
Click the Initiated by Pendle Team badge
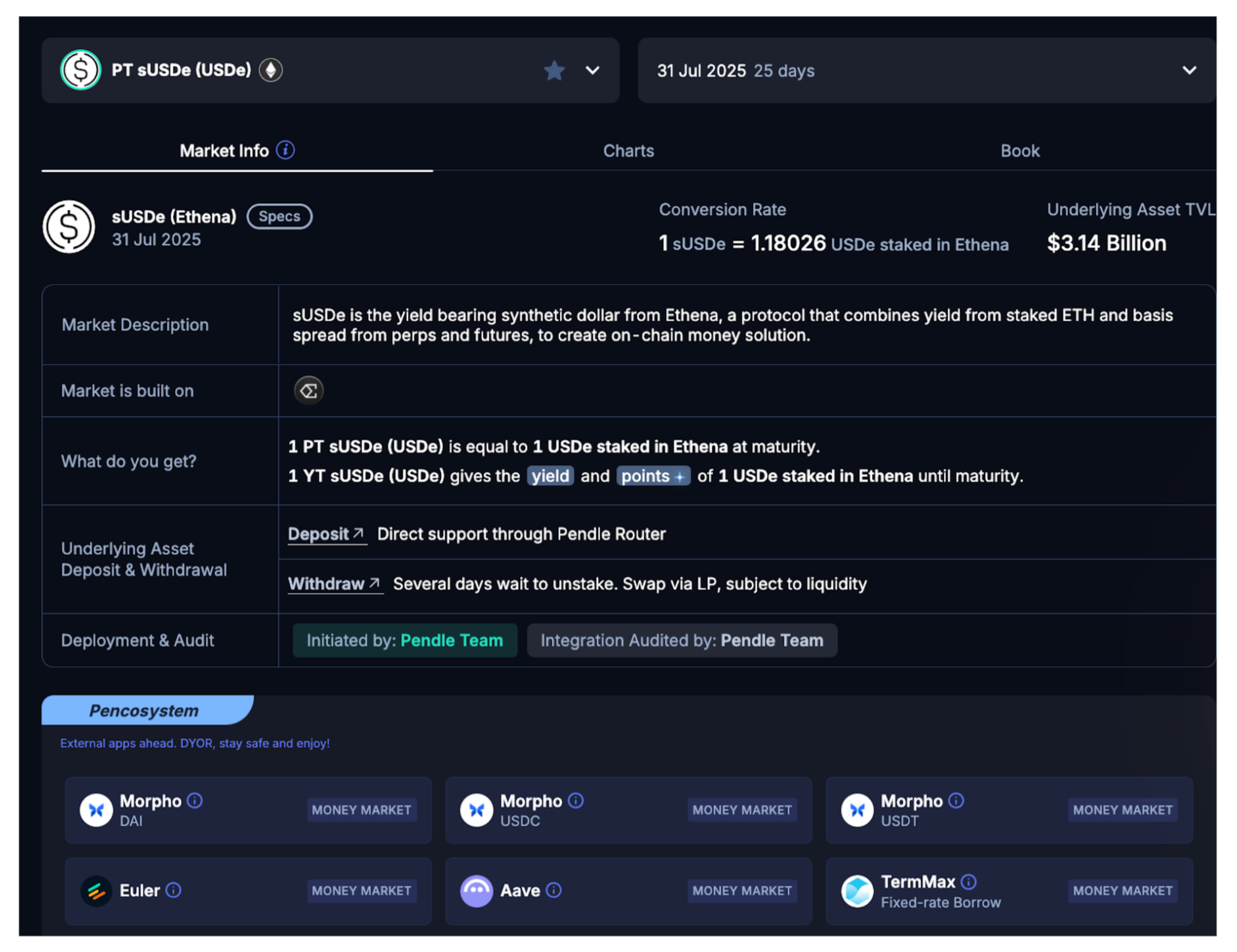pos(404,640)
